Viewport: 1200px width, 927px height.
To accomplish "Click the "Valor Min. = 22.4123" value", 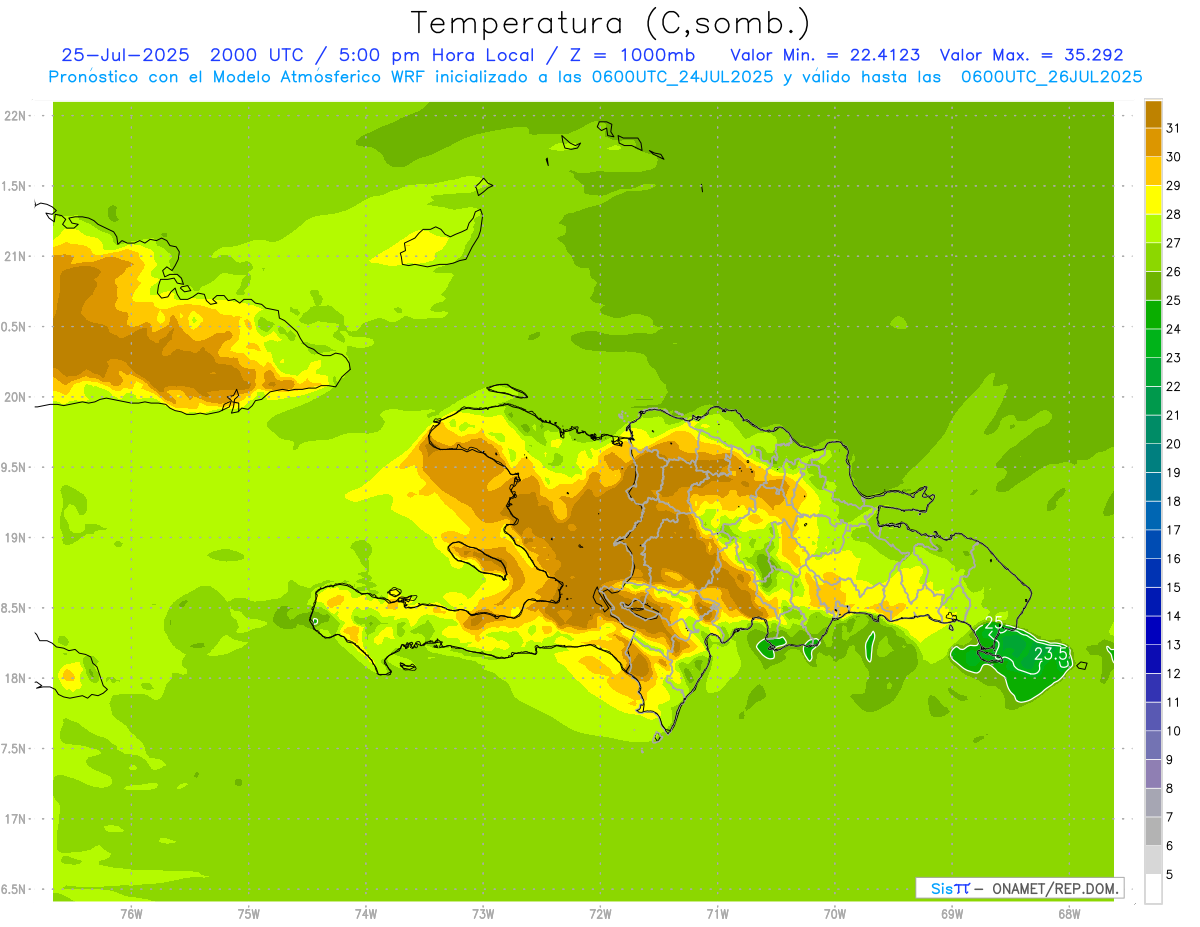I will [x=825, y=55].
